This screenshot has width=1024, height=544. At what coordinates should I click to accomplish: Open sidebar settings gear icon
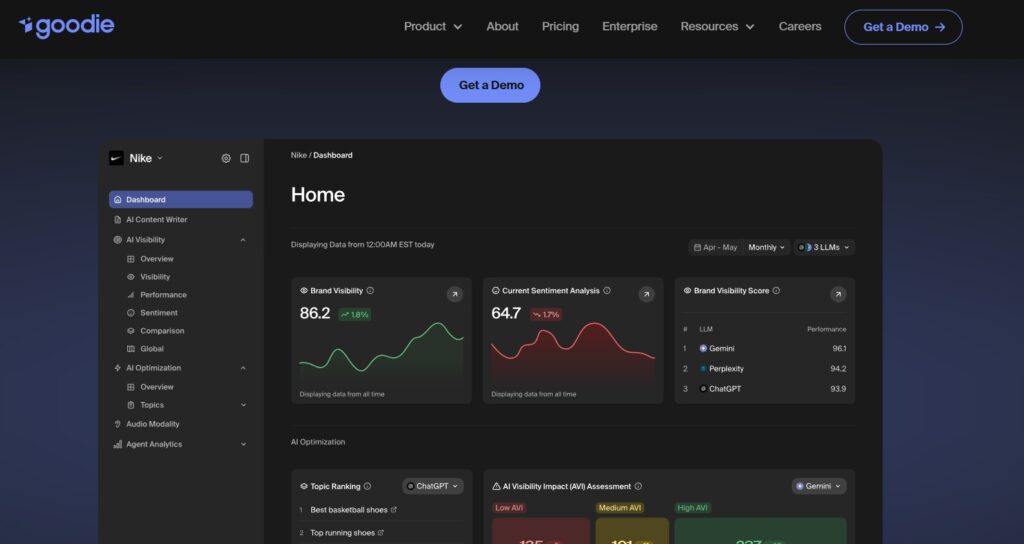[226, 158]
